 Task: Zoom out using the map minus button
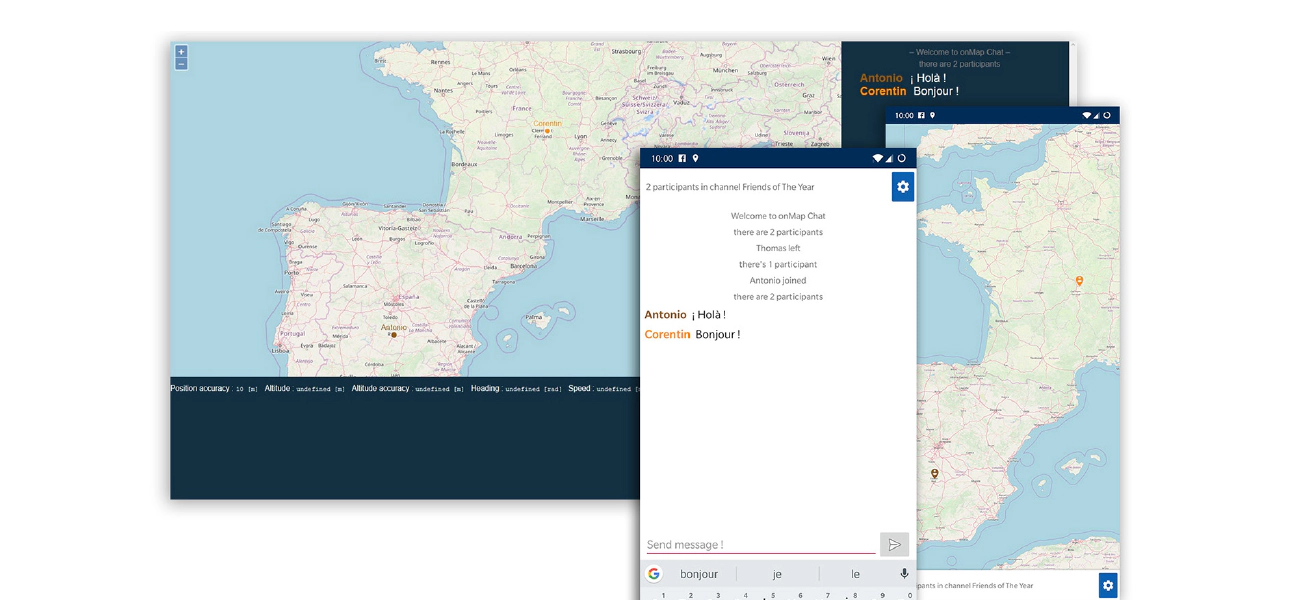(180, 62)
